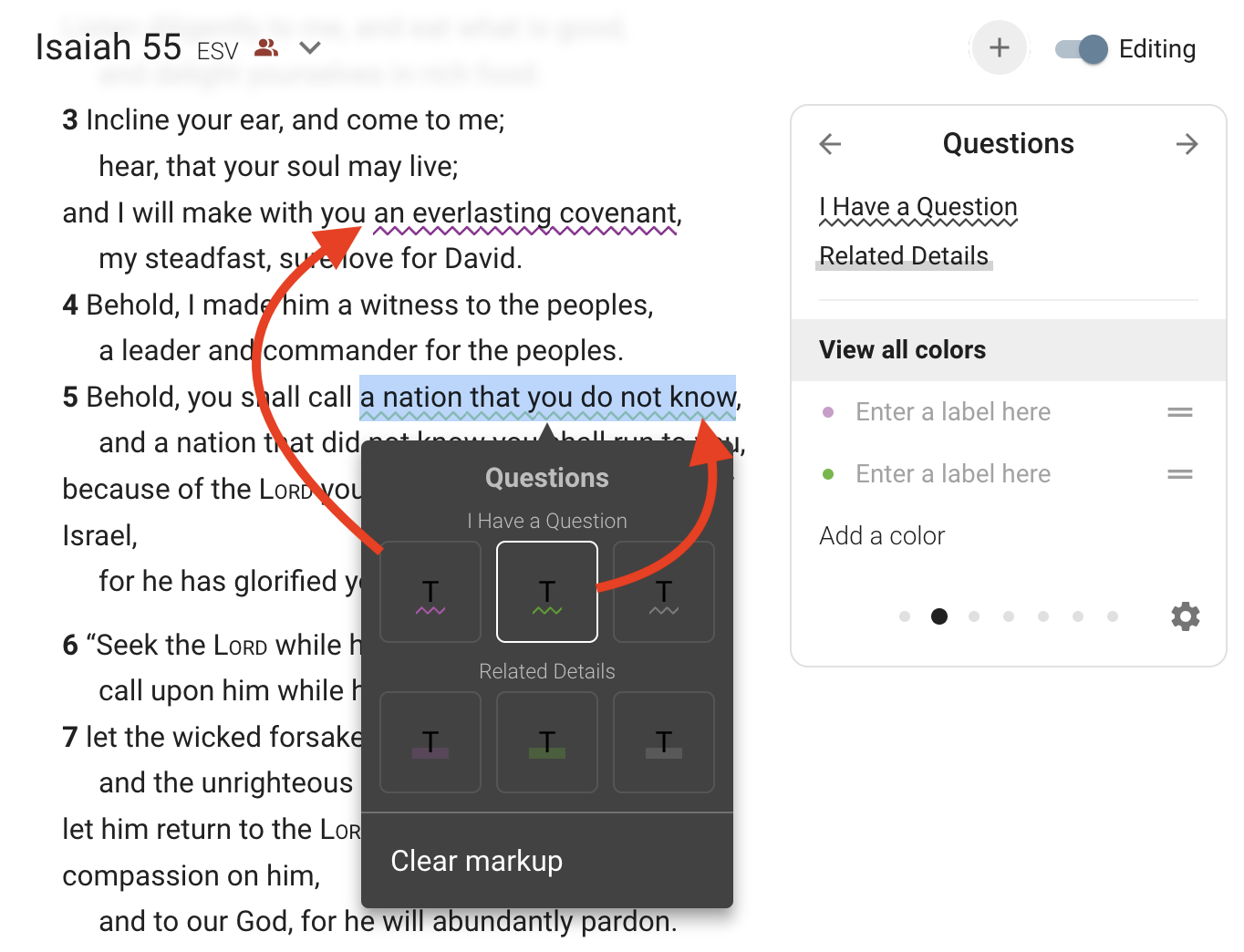This screenshot has height=952, width=1244.
Task: Select the active second pagination dot
Action: pos(939,616)
